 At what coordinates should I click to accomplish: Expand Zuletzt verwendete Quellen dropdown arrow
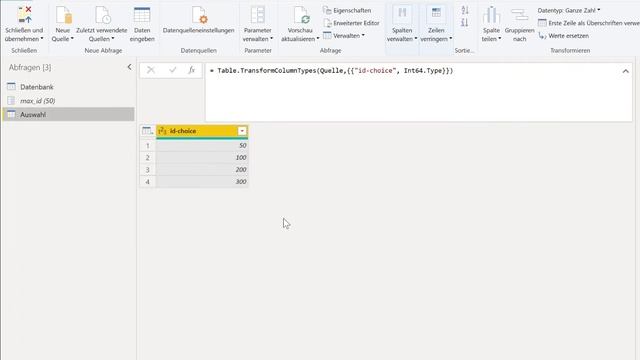tap(113, 39)
